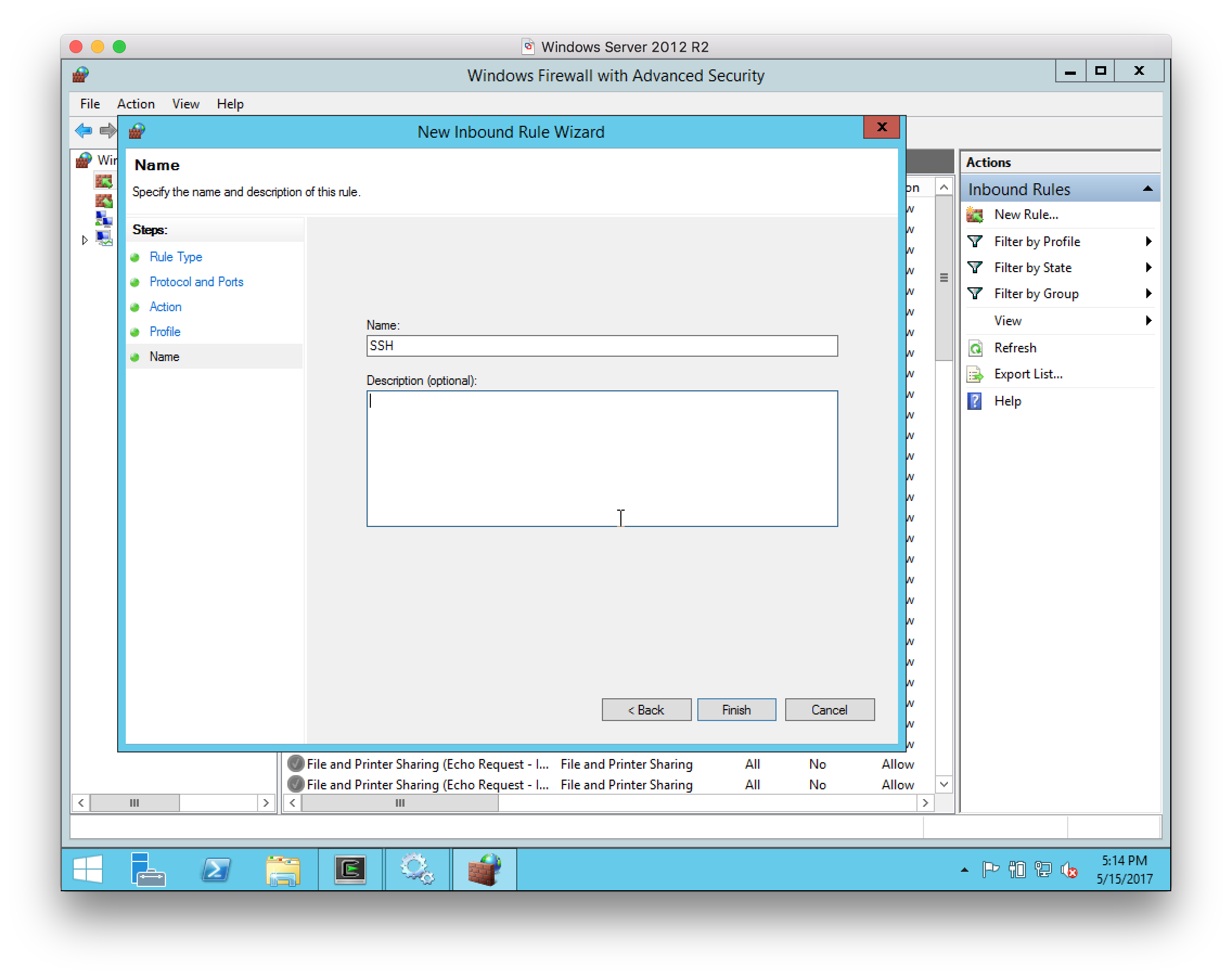Open File Explorer from the taskbar
Screen dimensions: 1232x978
click(x=283, y=870)
